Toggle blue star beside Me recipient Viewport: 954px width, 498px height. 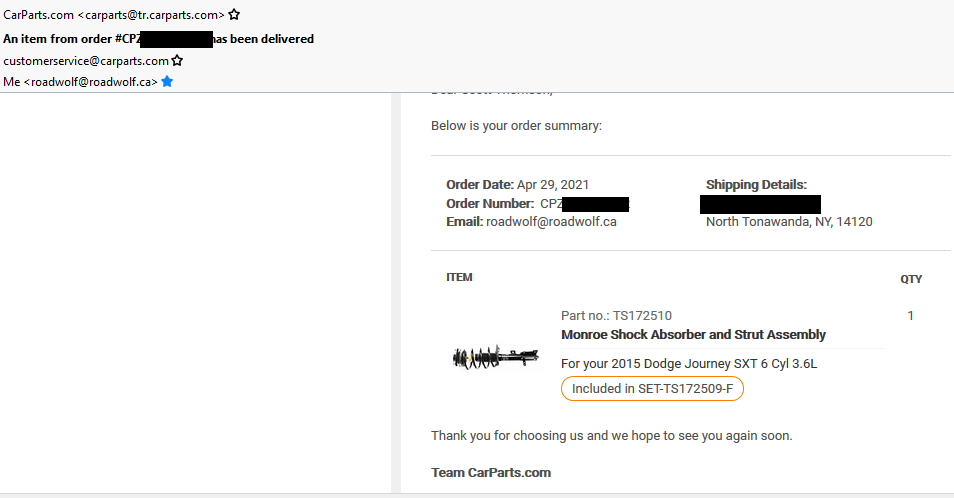click(x=167, y=82)
